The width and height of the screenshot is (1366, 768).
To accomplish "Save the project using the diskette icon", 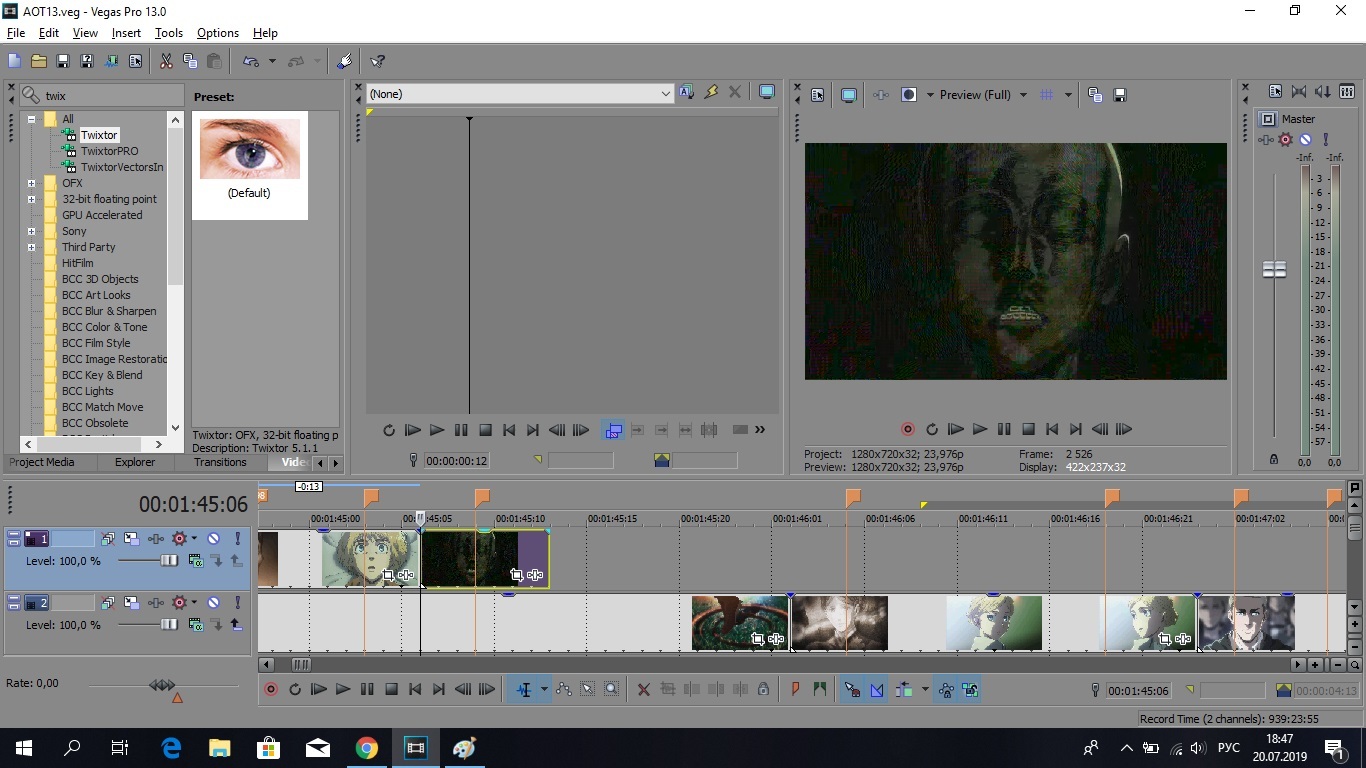I will pos(63,61).
